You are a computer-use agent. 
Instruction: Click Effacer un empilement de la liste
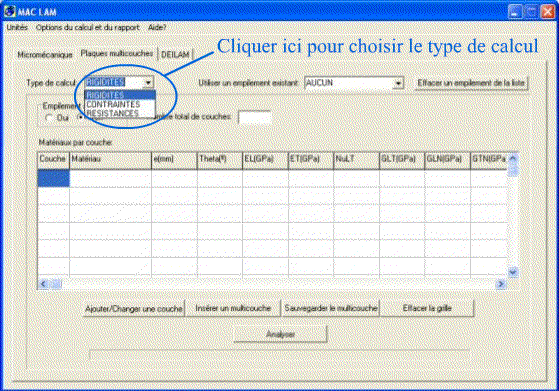point(471,83)
